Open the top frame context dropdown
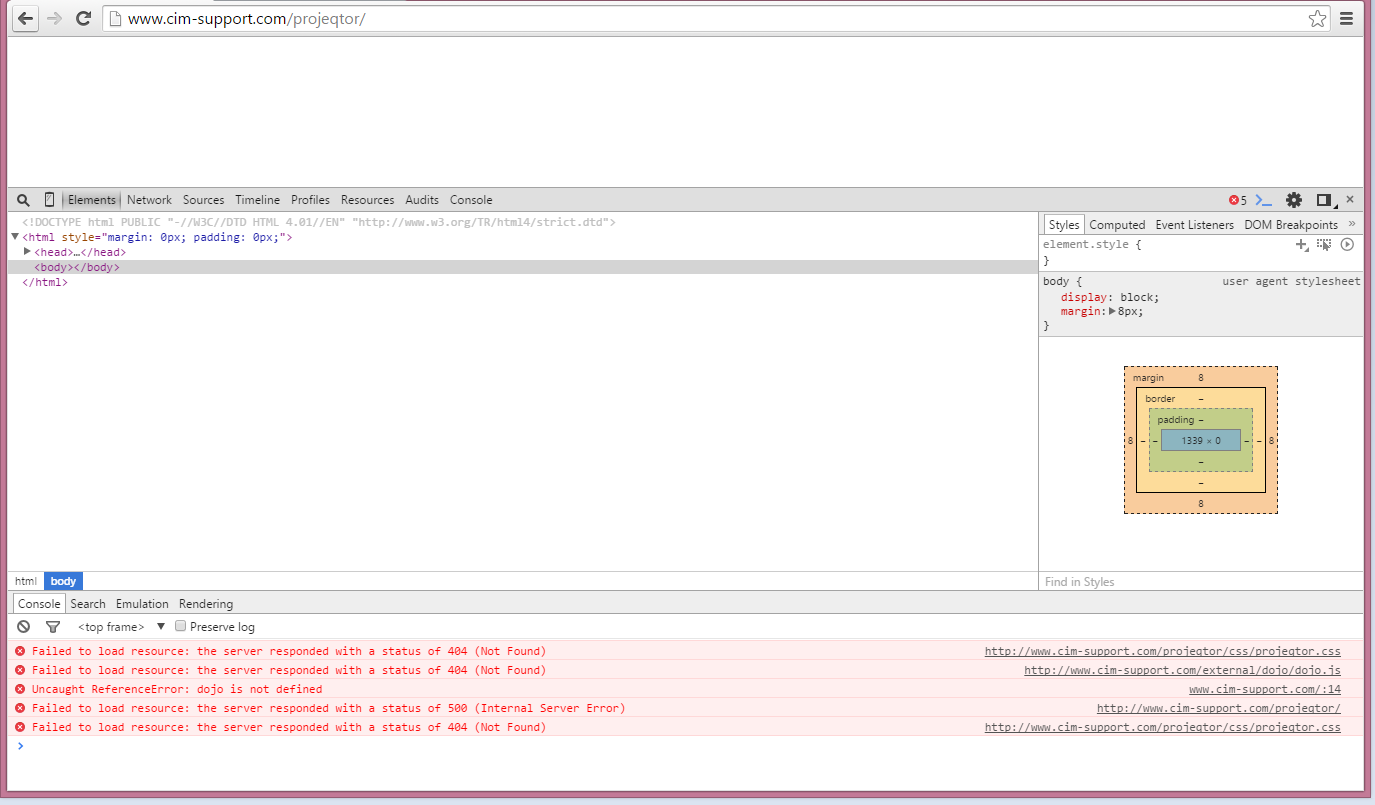 tap(120, 627)
